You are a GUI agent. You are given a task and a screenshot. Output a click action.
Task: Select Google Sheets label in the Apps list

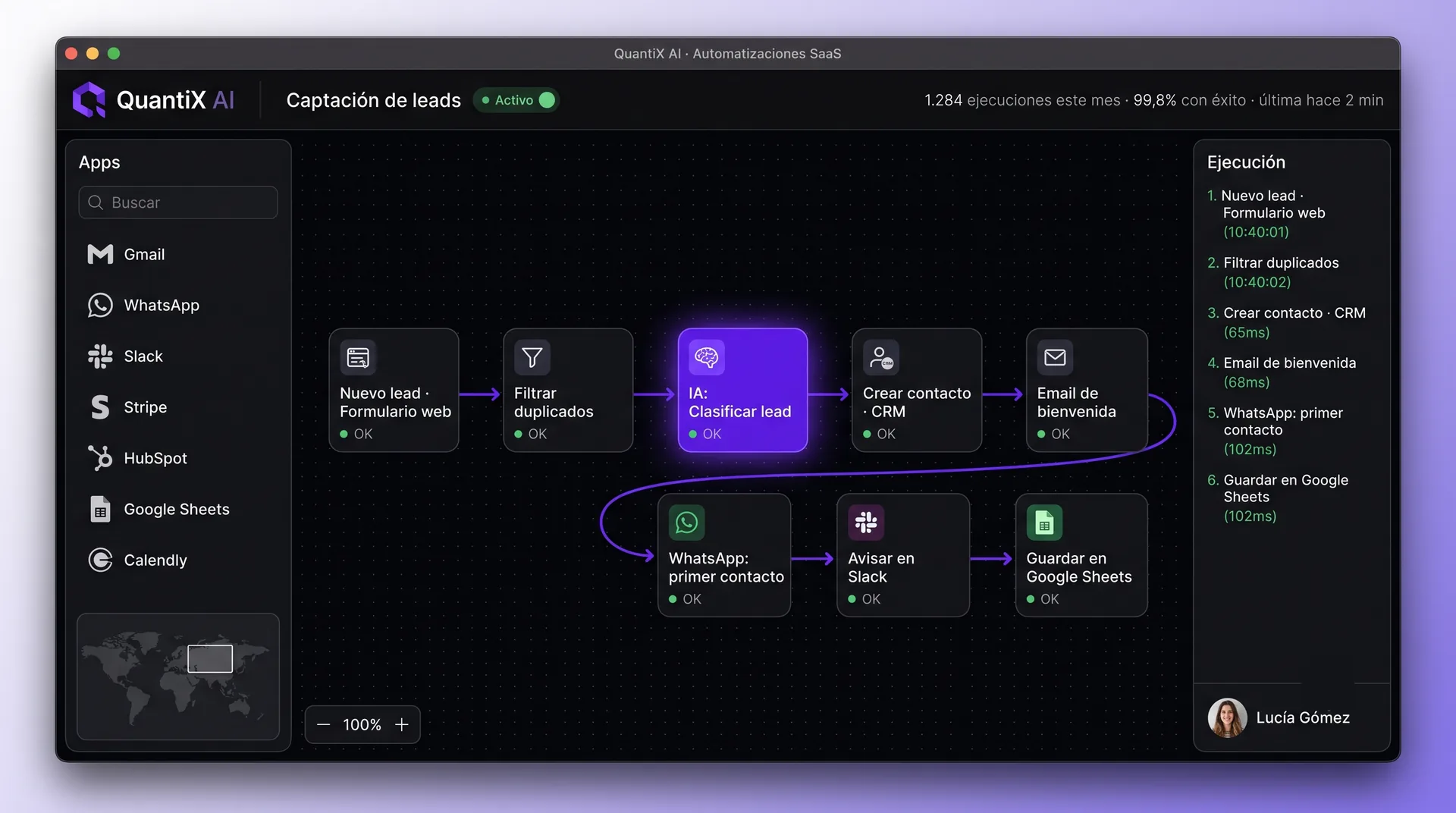click(177, 510)
